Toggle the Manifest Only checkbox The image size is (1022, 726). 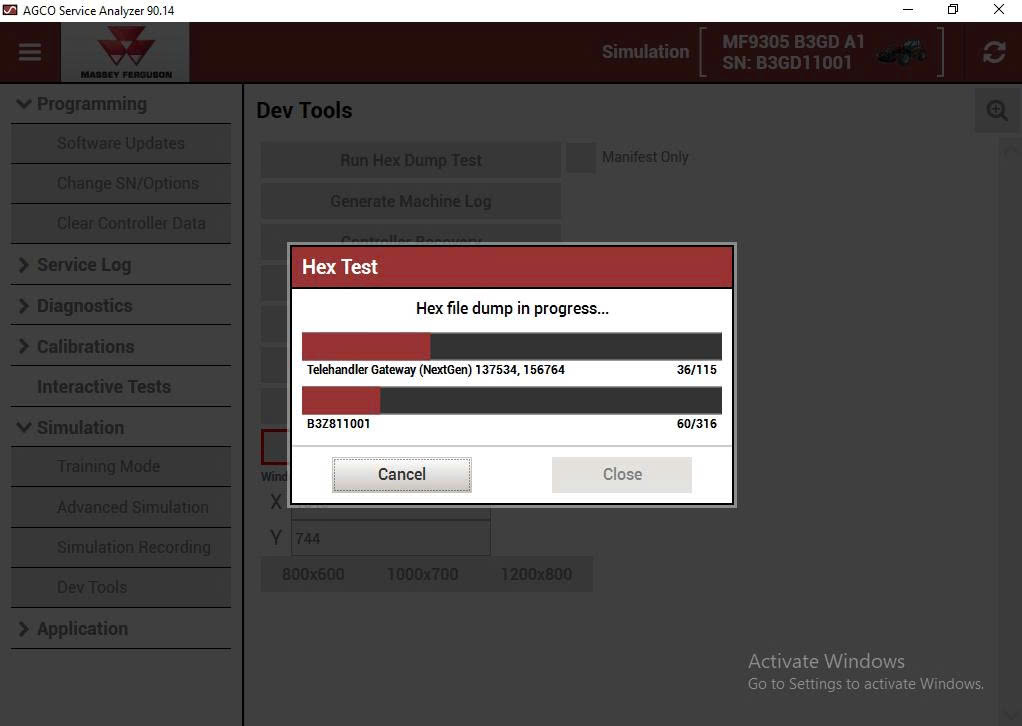[x=581, y=158]
